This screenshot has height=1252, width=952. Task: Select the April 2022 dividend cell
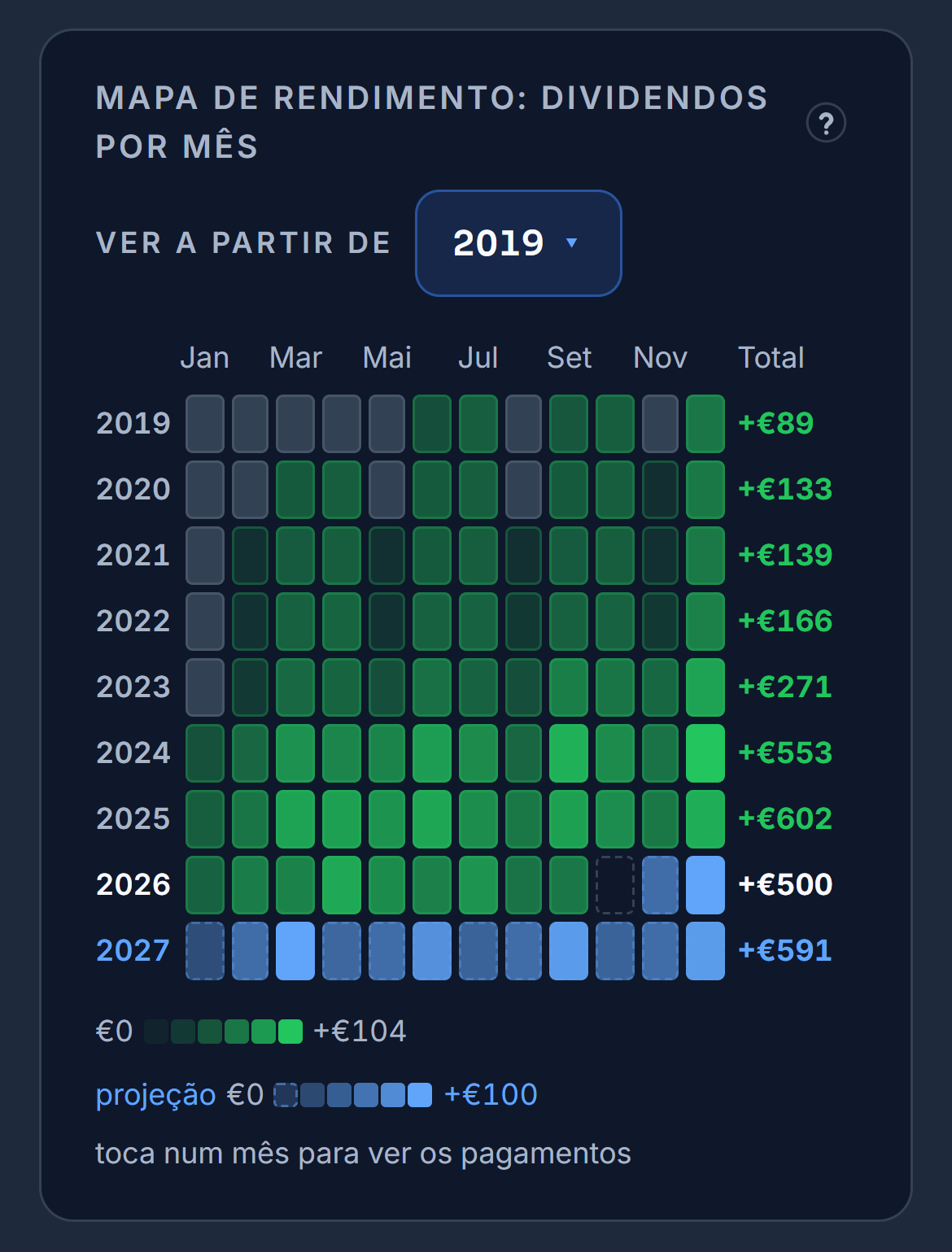pos(342,622)
